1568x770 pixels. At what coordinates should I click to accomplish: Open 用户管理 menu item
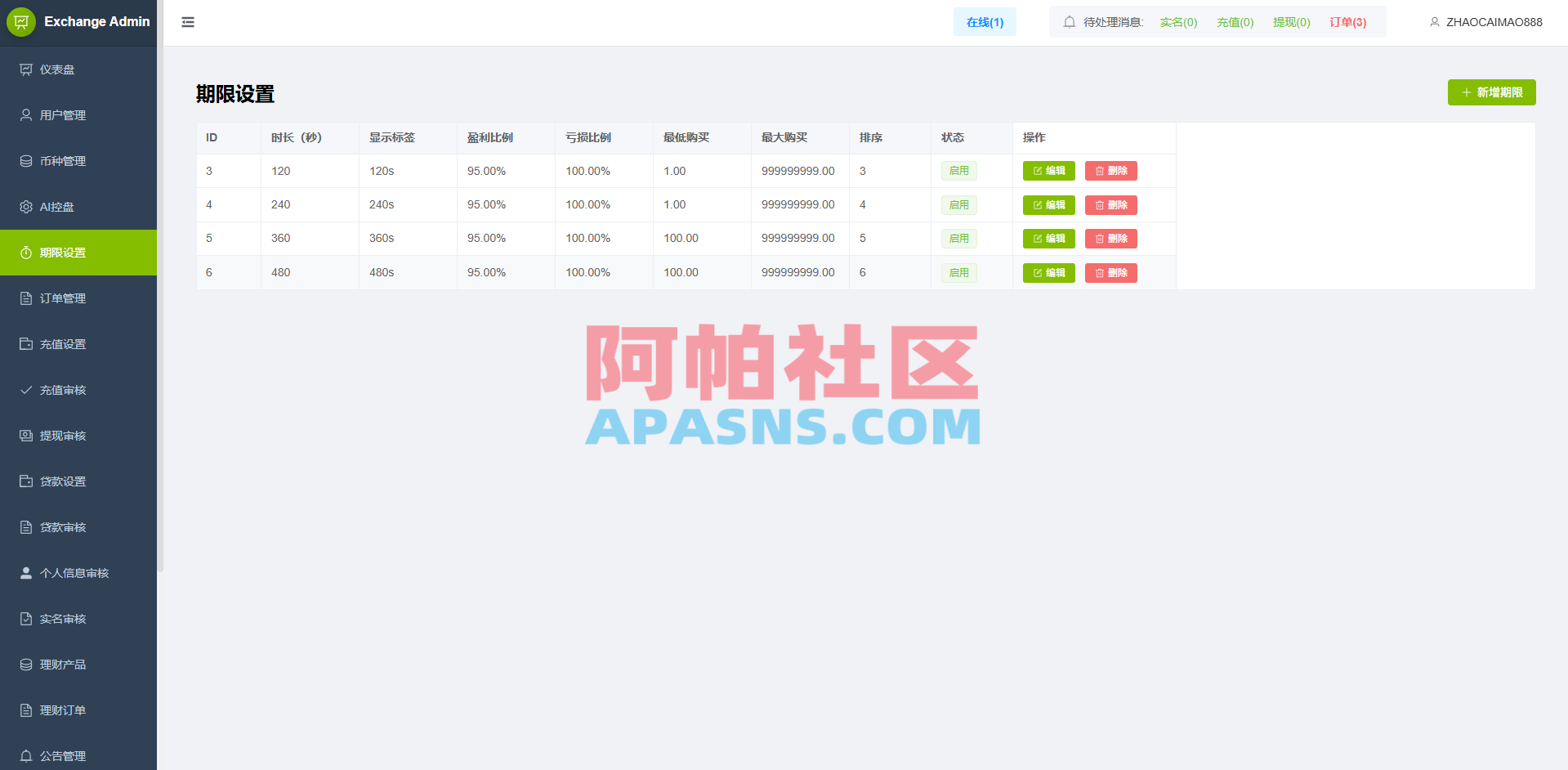tap(78, 115)
